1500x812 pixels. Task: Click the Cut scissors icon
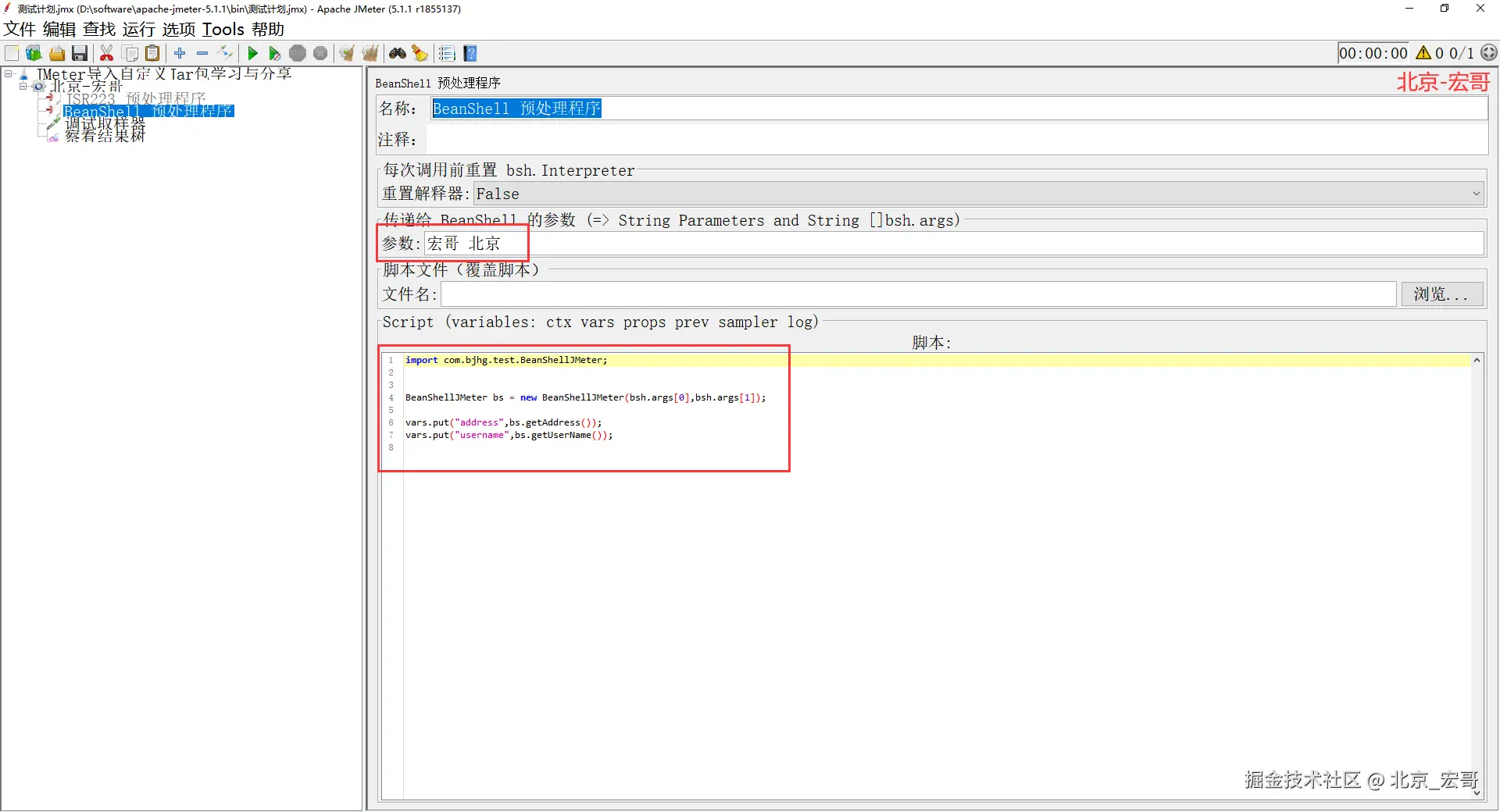pyautogui.click(x=107, y=53)
